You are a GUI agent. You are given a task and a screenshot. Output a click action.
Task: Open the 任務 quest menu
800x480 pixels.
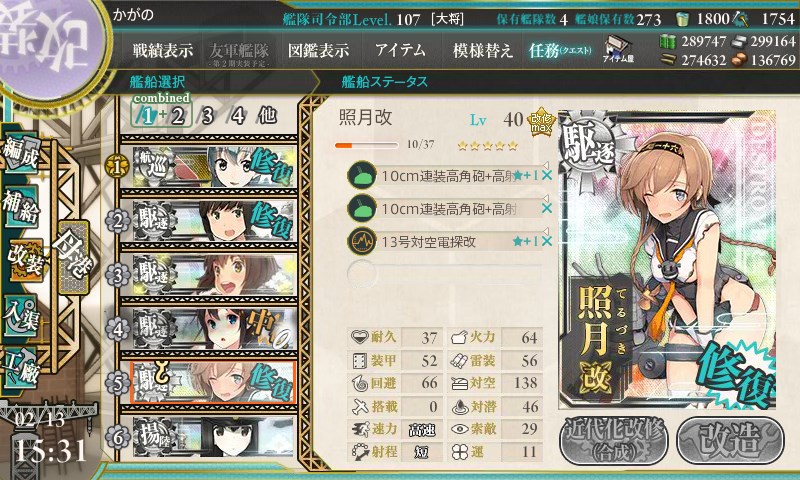[560, 50]
